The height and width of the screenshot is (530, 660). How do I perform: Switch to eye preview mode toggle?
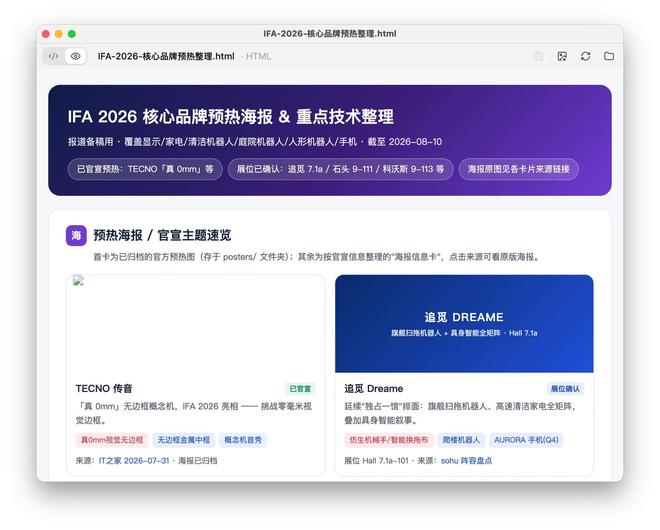[76, 56]
